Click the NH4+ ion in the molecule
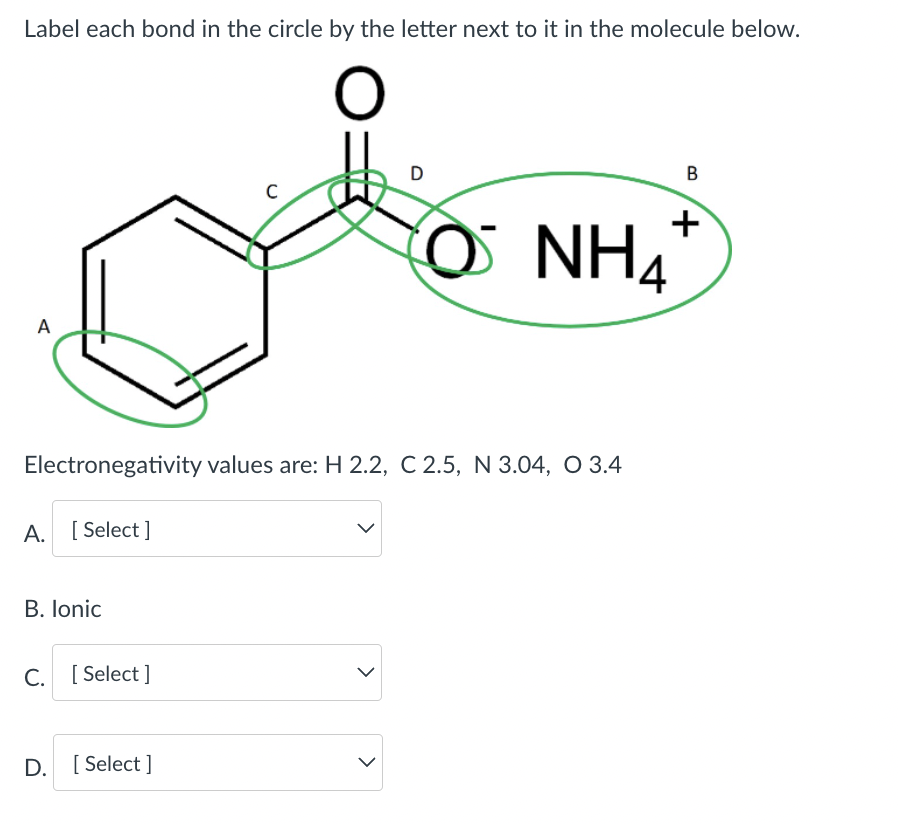This screenshot has height=824, width=898. pos(598,252)
